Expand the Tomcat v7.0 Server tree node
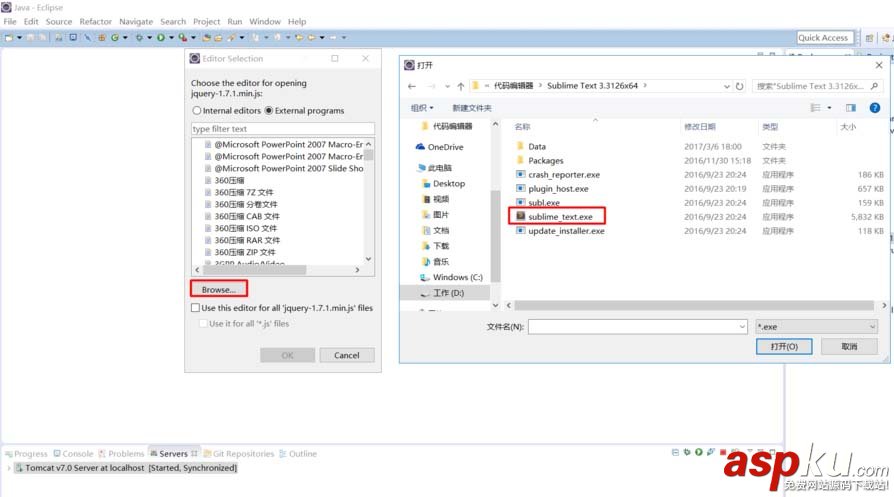Viewport: 894px width, 497px height. point(9,468)
